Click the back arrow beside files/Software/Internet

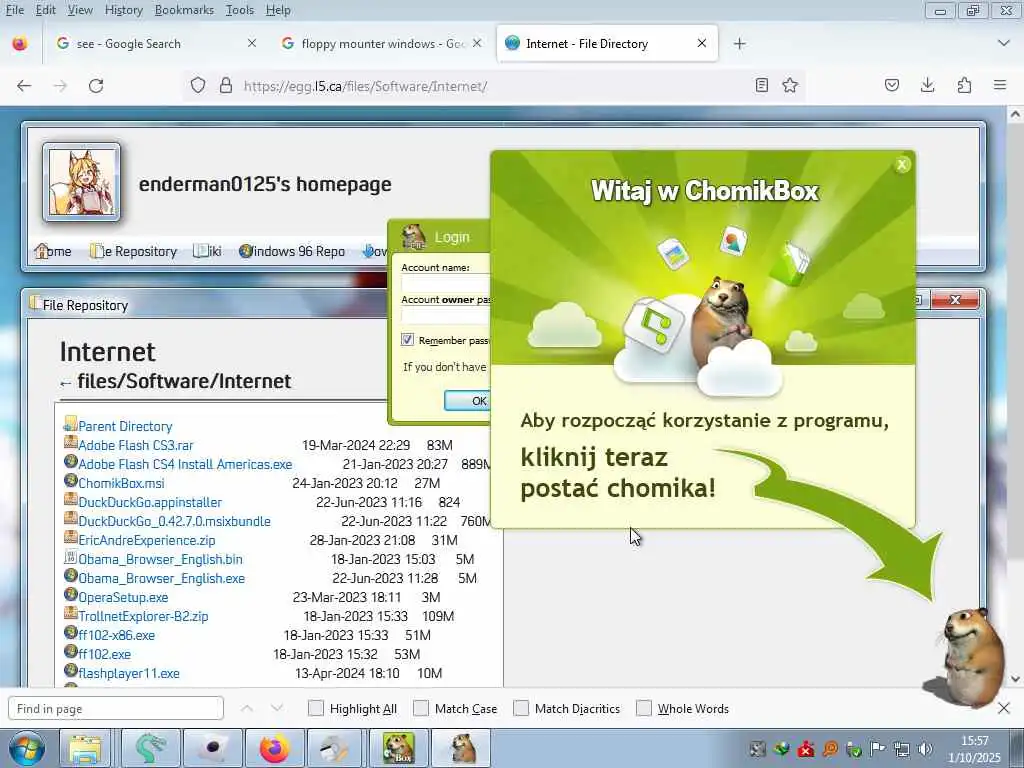[65, 383]
